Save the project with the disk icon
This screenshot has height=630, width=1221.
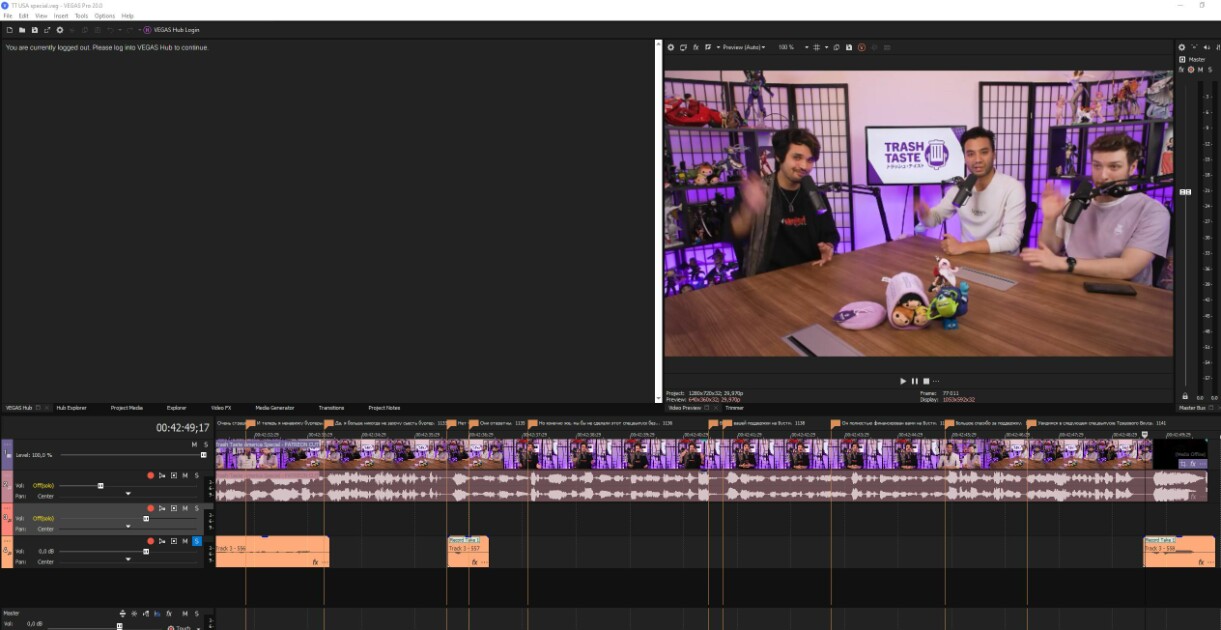pyautogui.click(x=34, y=30)
